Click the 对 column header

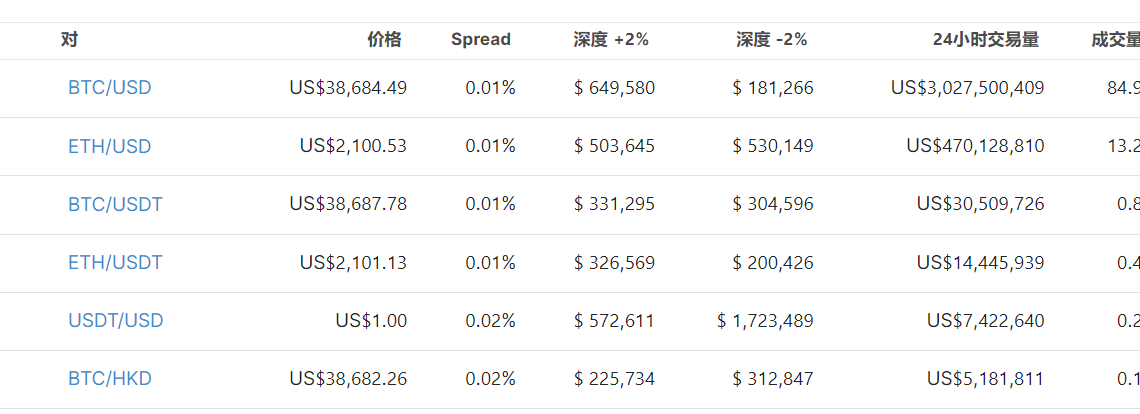tap(69, 40)
